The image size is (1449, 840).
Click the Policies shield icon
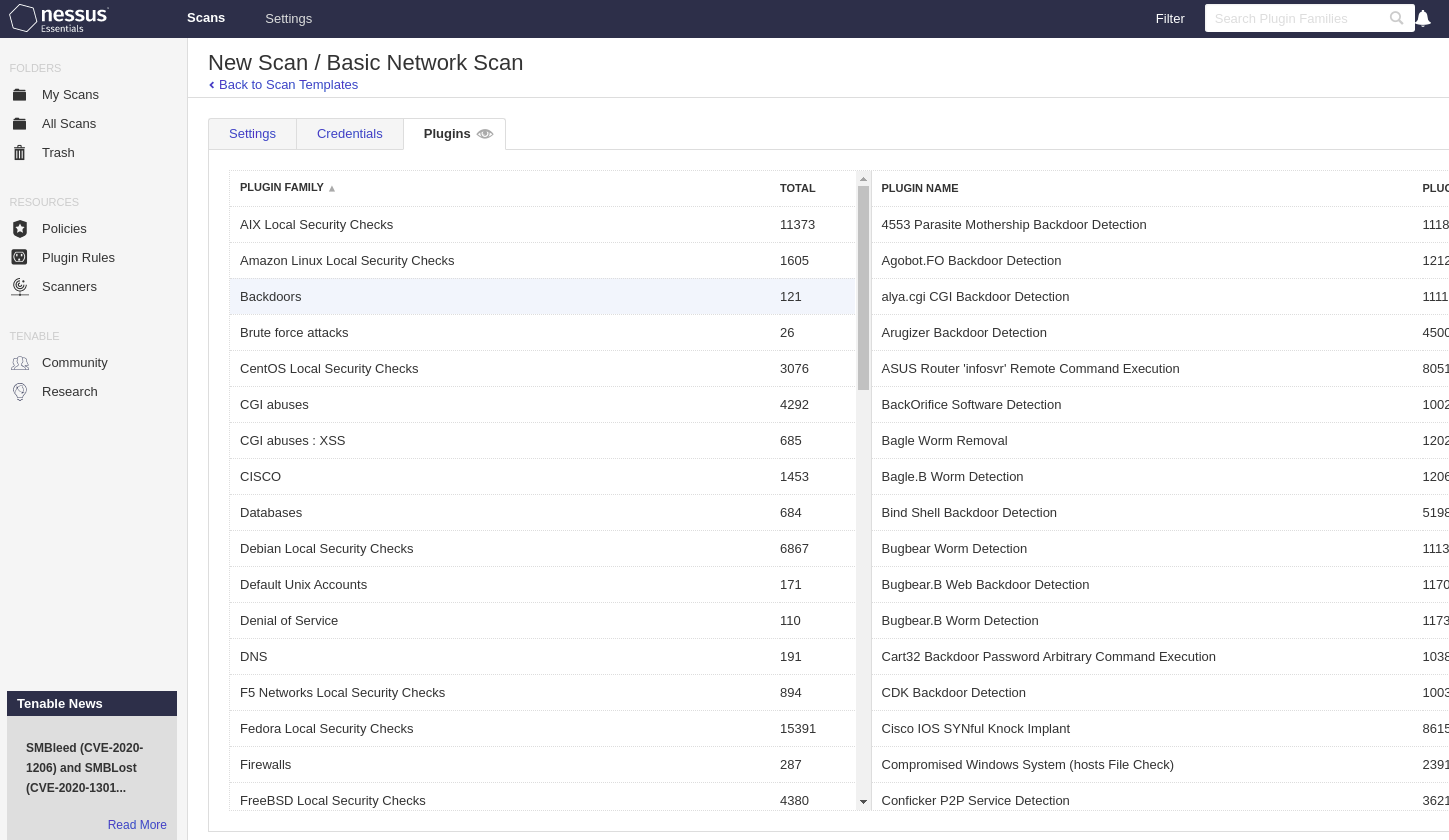pos(19,229)
